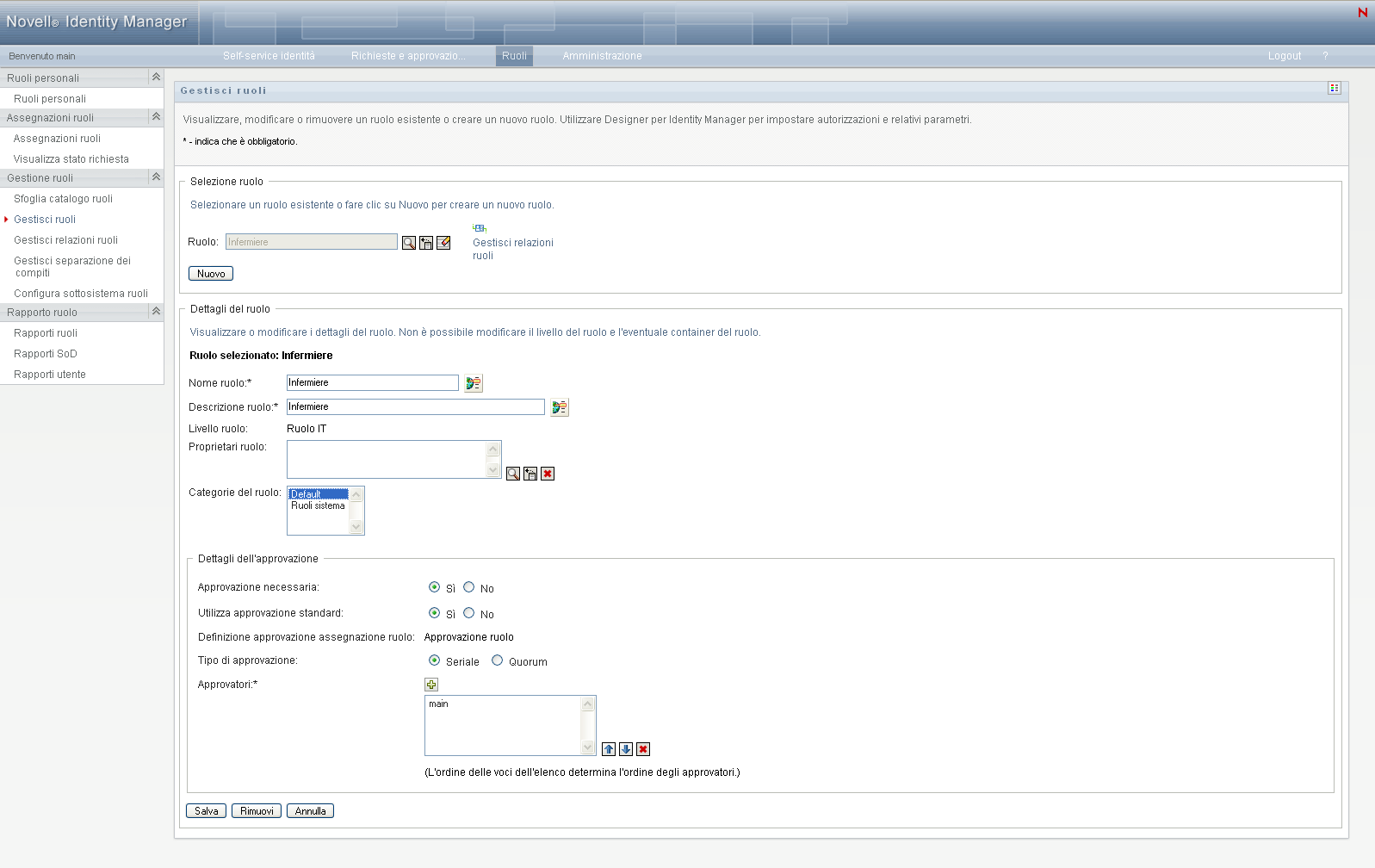
Task: Save the role with the Salva button
Action: [x=207, y=811]
